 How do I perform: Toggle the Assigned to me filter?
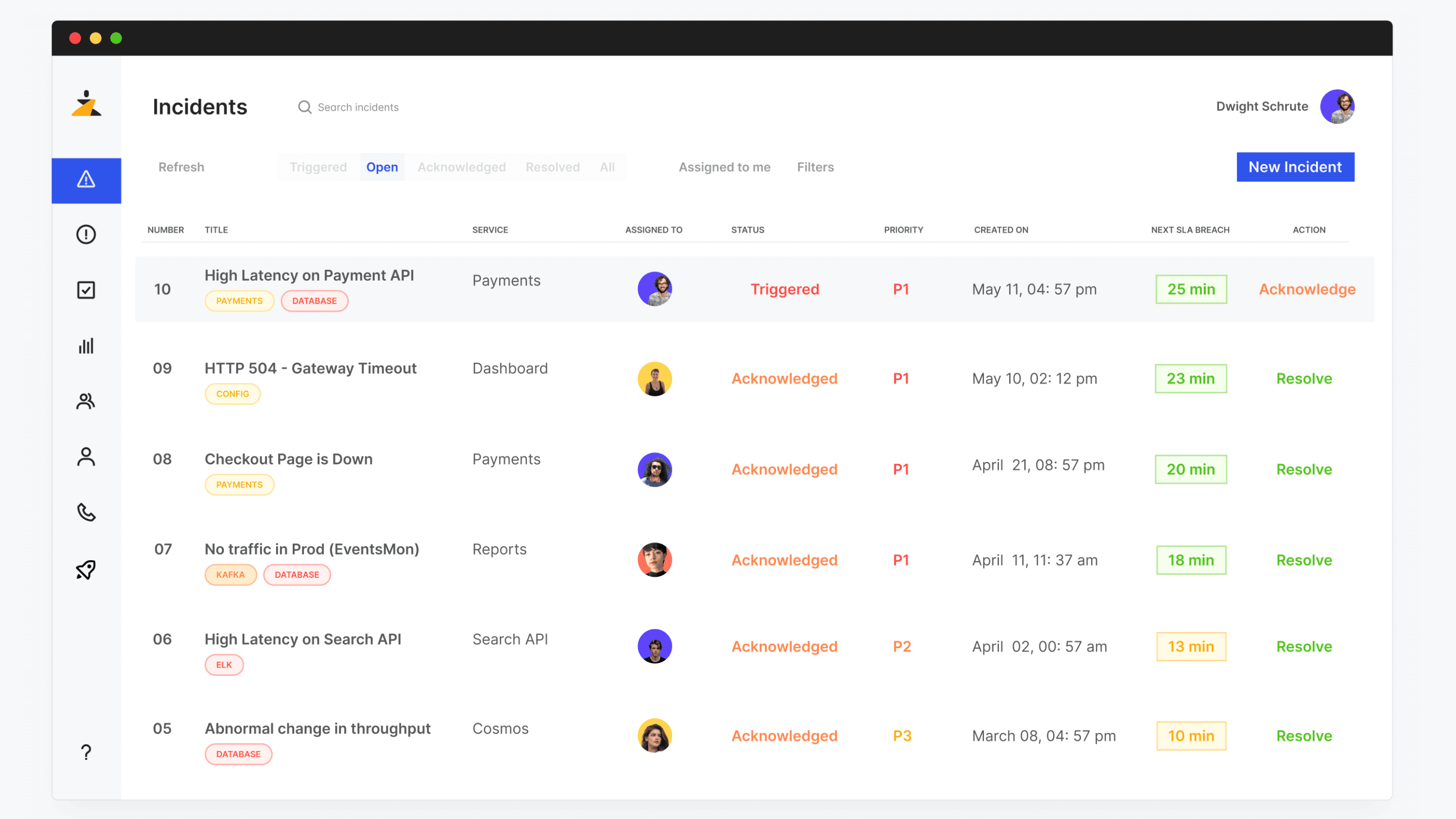pyautogui.click(x=724, y=167)
